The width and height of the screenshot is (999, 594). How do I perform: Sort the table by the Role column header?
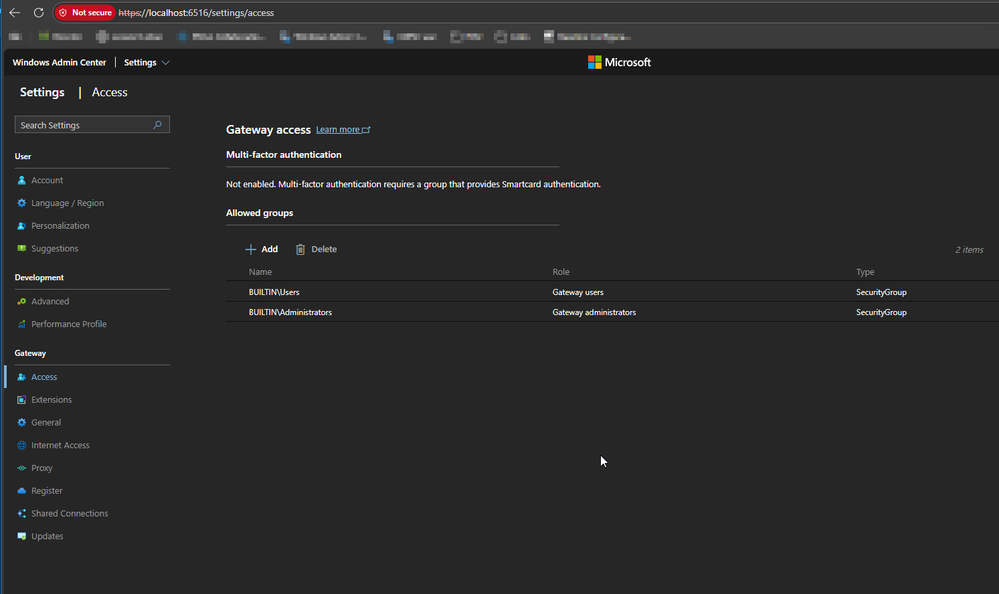coord(562,272)
